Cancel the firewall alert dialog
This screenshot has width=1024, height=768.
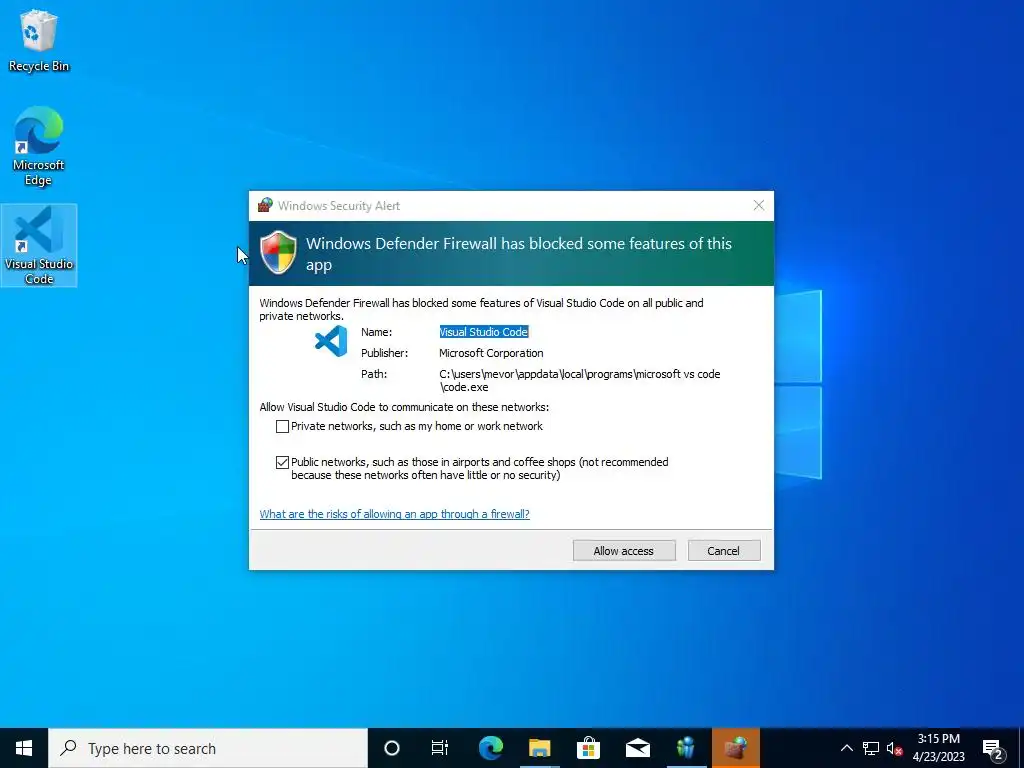(x=724, y=551)
